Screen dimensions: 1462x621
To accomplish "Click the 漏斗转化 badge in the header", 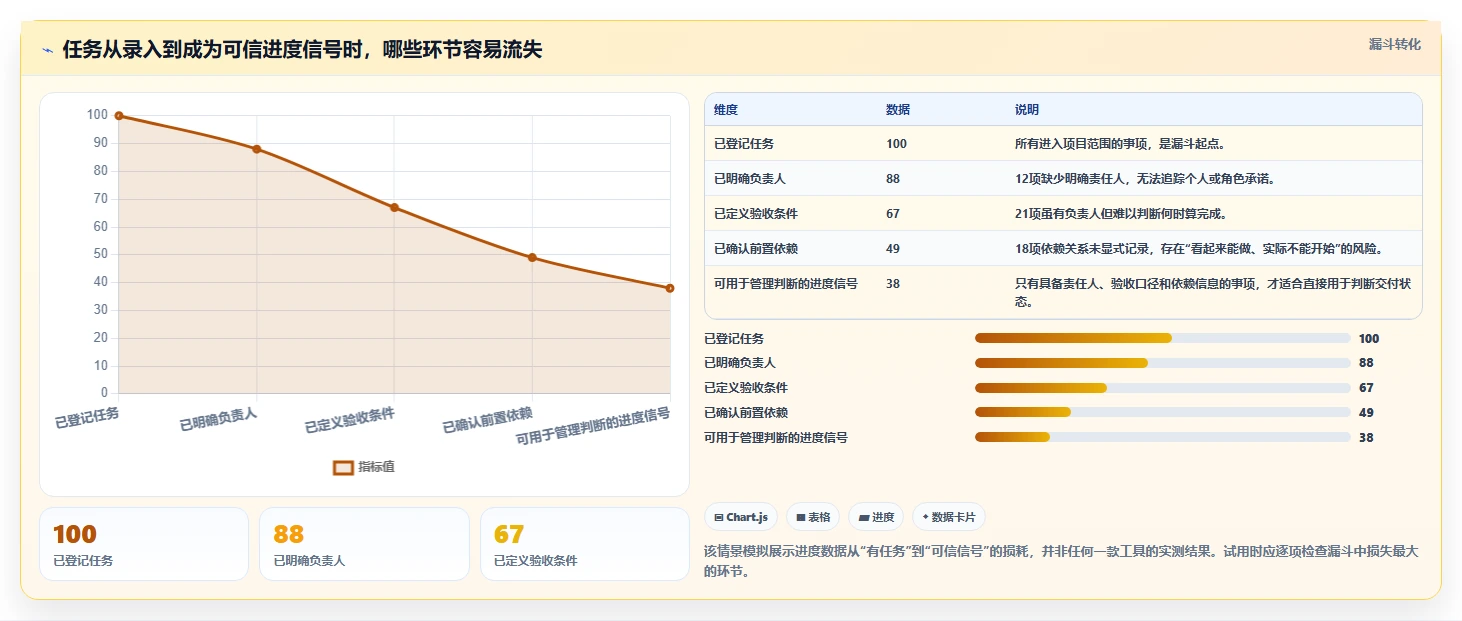I will click(1394, 45).
